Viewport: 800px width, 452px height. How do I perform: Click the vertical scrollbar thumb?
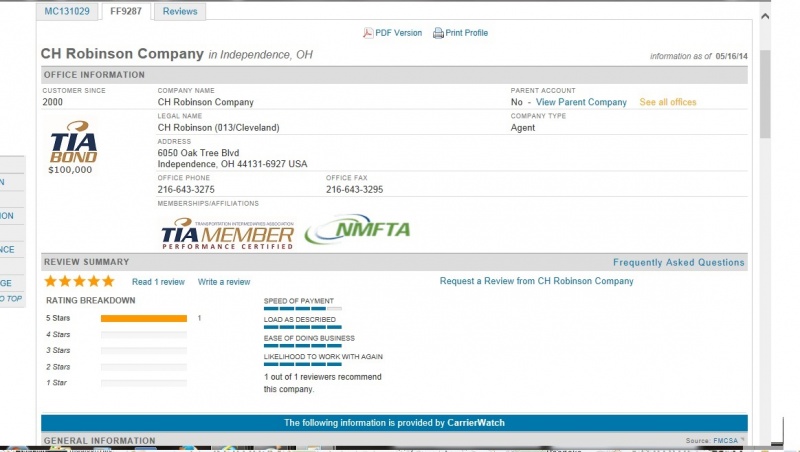(765, 94)
